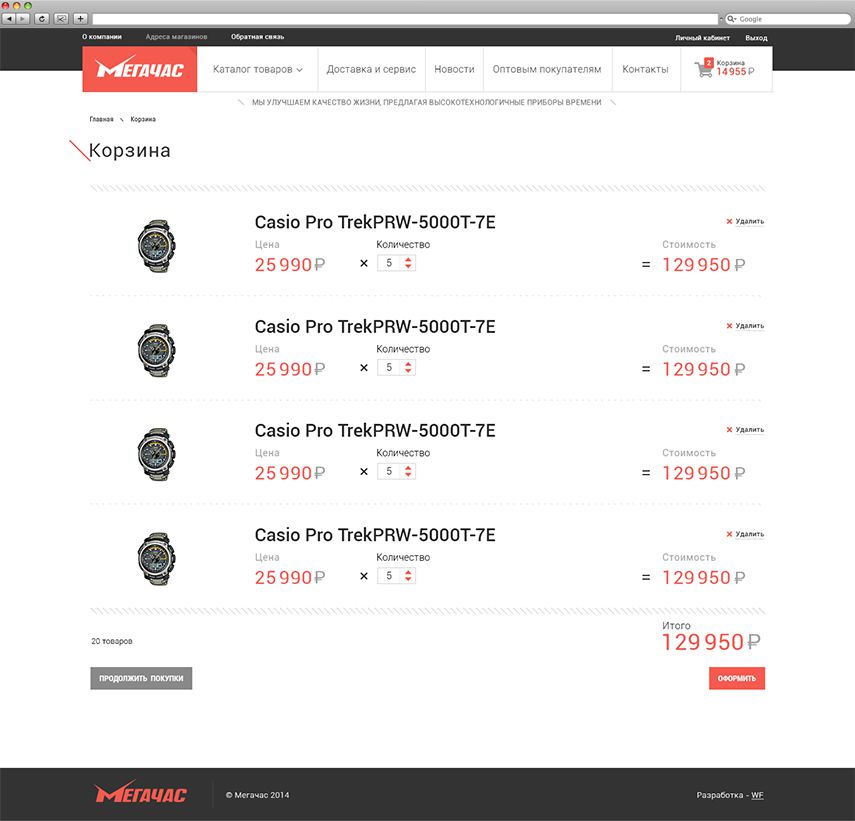This screenshot has height=821, width=855.
Task: Click the header cart total 14 955
Action: 736,72
